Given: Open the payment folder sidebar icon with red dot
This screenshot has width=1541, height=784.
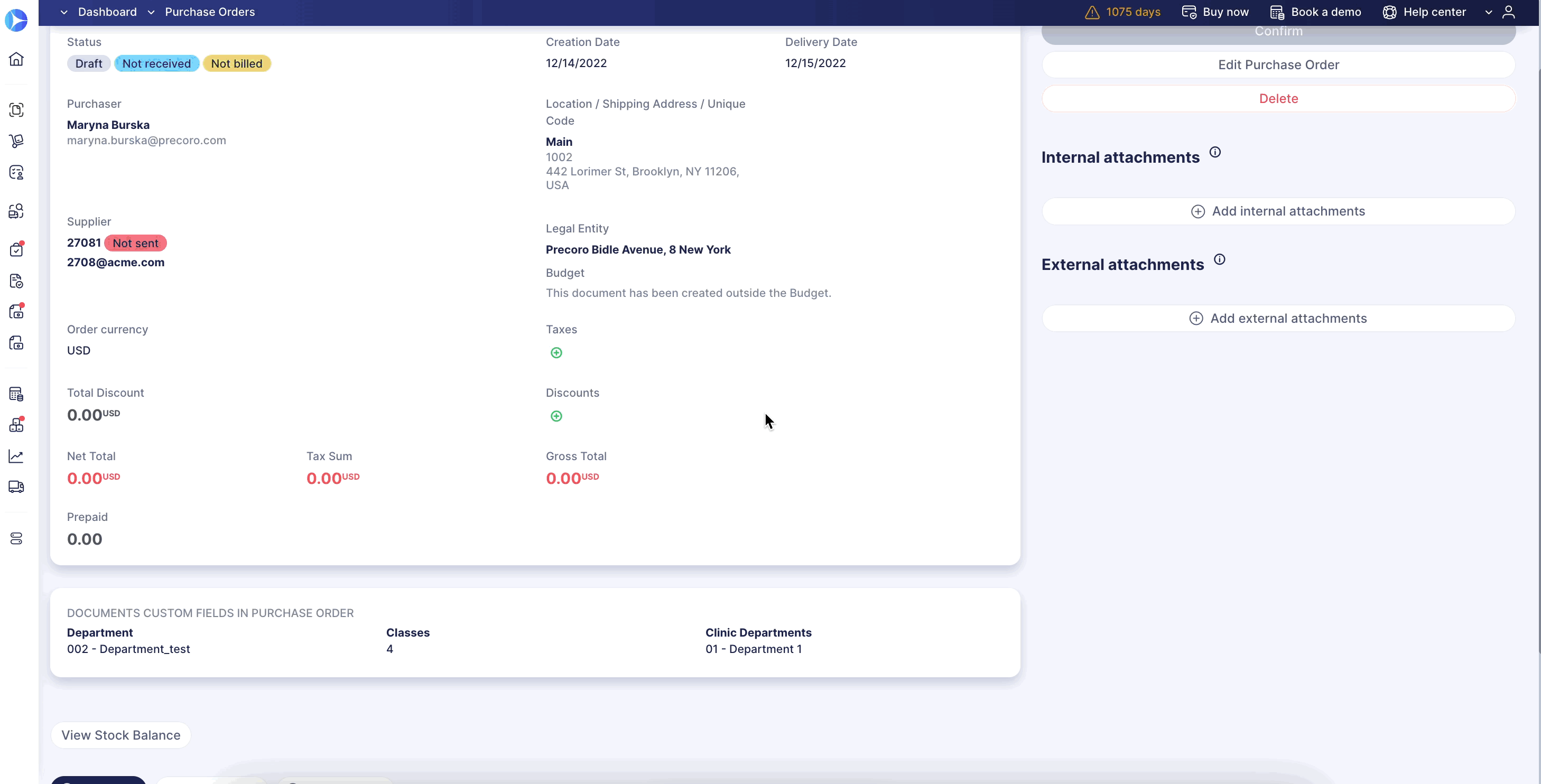Looking at the screenshot, I should coord(16,312).
